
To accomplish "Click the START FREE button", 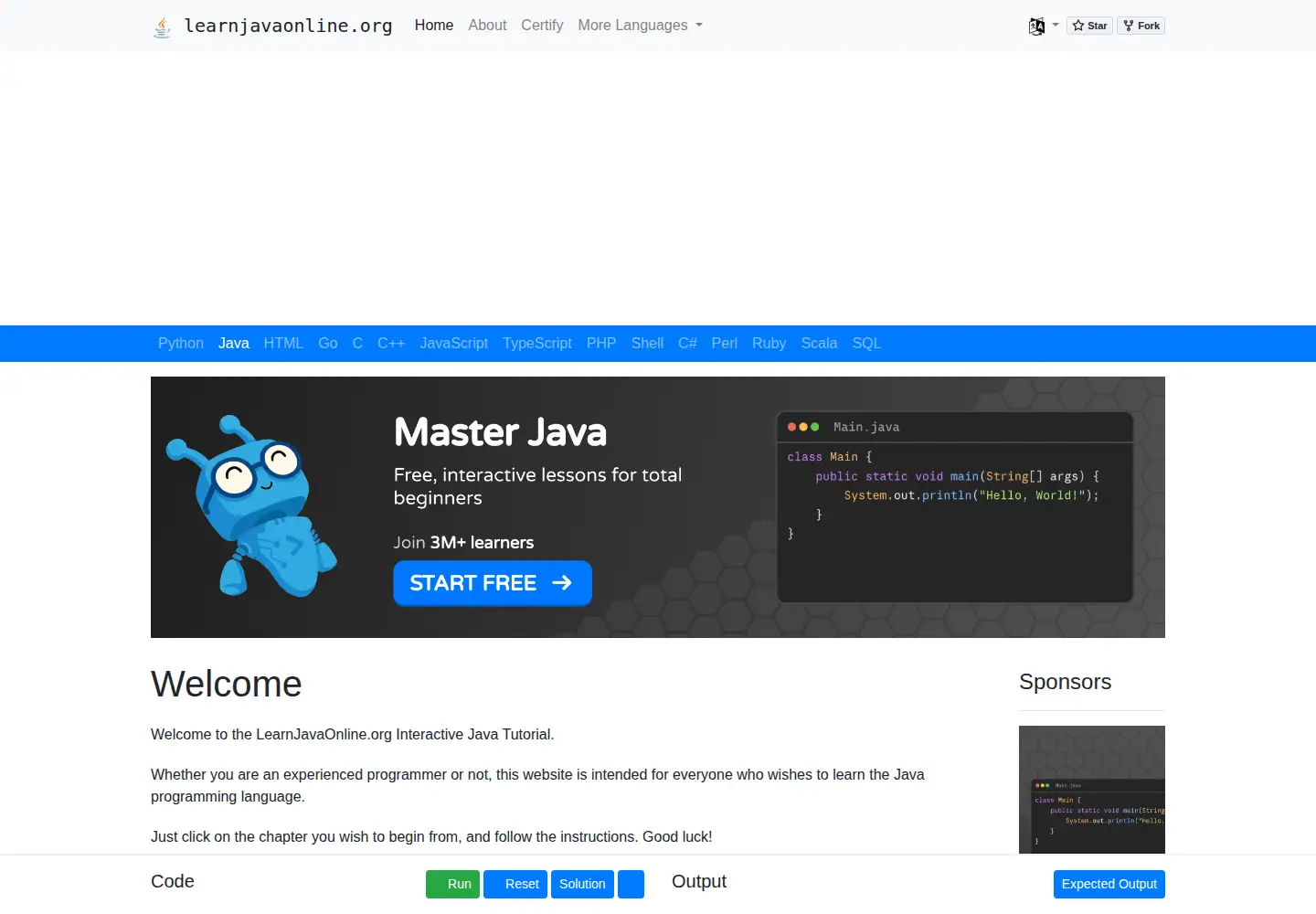I will [x=493, y=583].
